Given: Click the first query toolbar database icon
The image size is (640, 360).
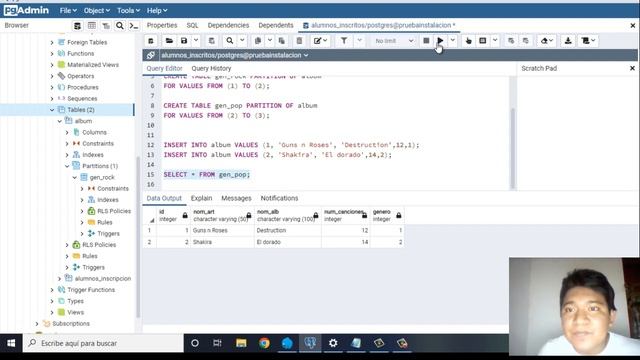Looking at the screenshot, I should (151, 41).
